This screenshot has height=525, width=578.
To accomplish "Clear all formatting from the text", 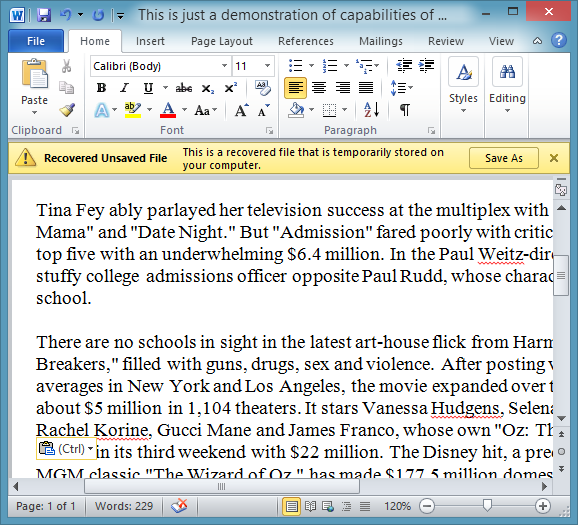I will click(x=263, y=88).
